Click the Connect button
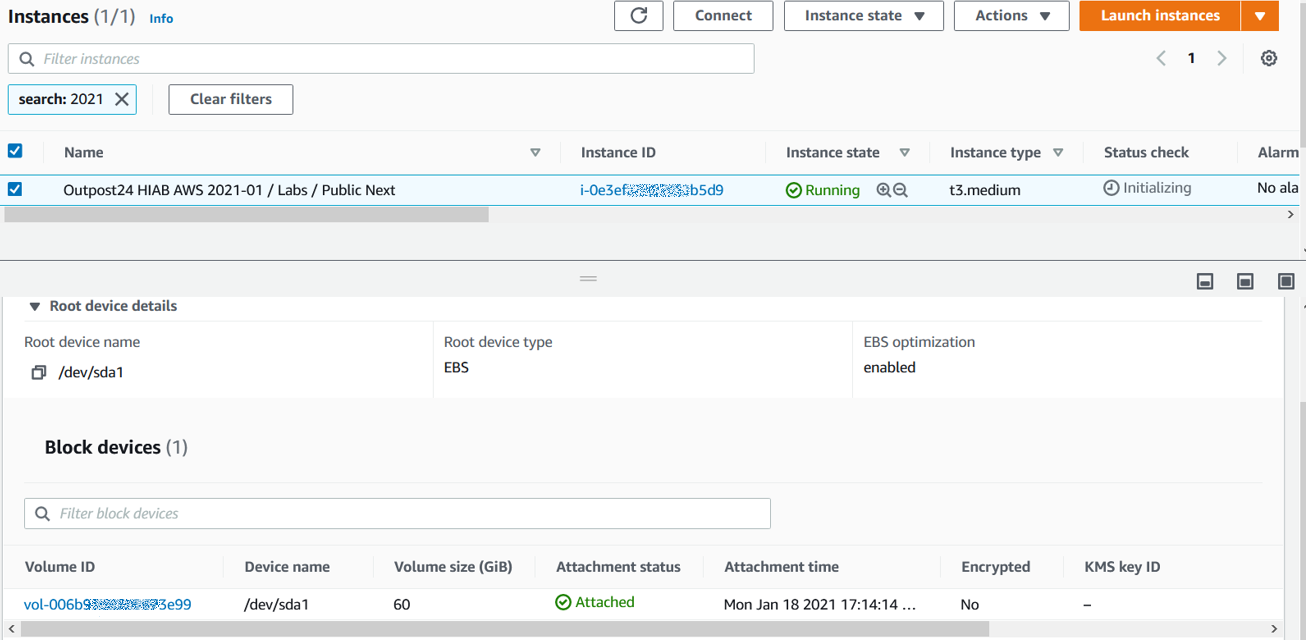The height and width of the screenshot is (640, 1308). 722,15
